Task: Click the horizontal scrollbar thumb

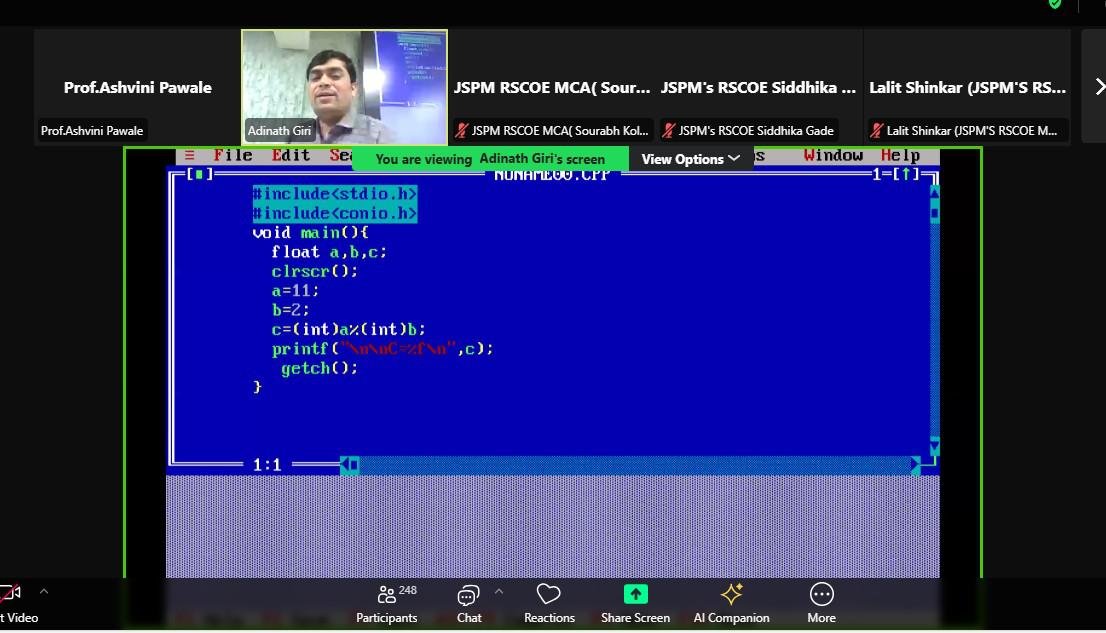Action: pos(355,464)
